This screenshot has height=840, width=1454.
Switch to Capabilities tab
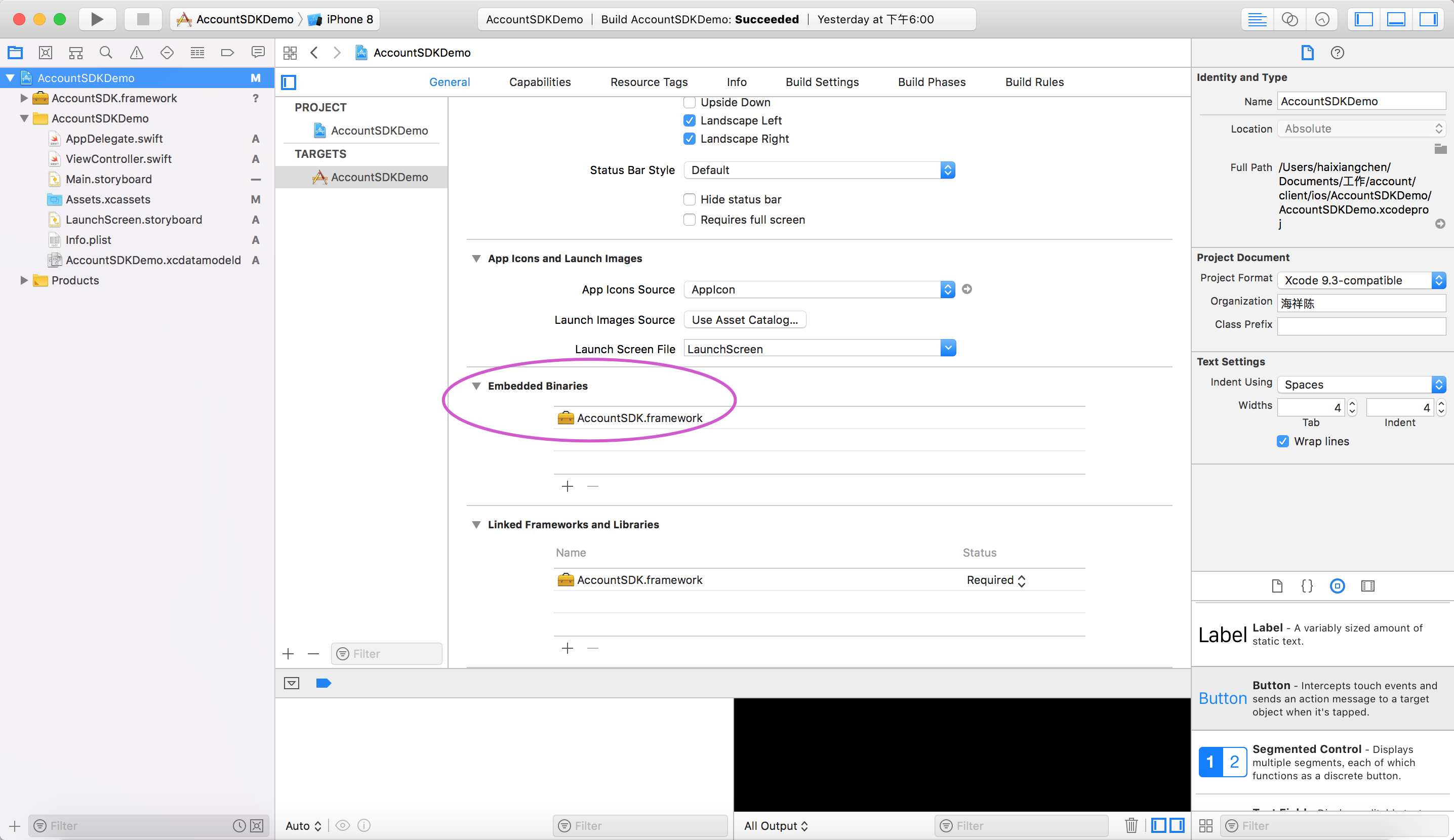tap(540, 82)
